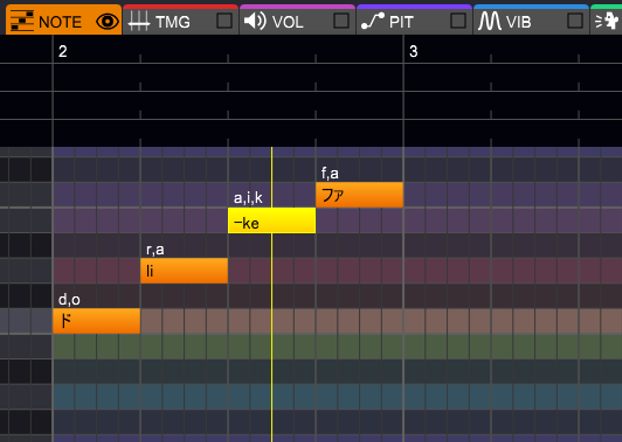Screen dimensions: 622x442
Task: Enable the VOL visibility checkbox
Action: click(341, 21)
